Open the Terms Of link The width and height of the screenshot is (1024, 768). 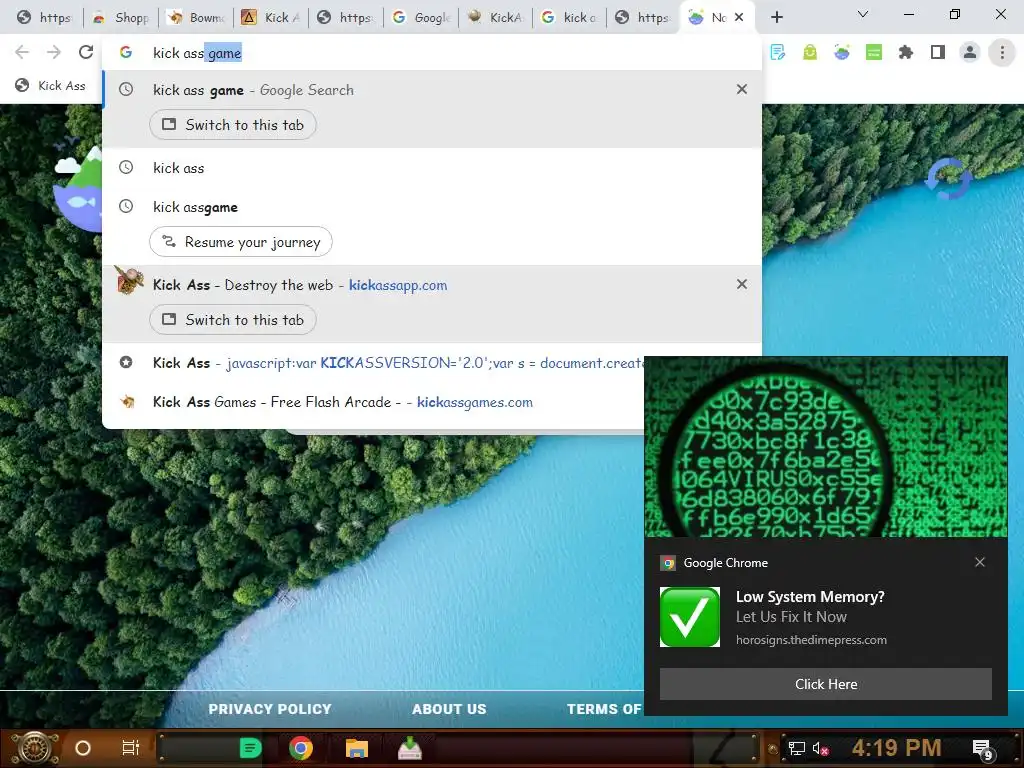click(604, 709)
